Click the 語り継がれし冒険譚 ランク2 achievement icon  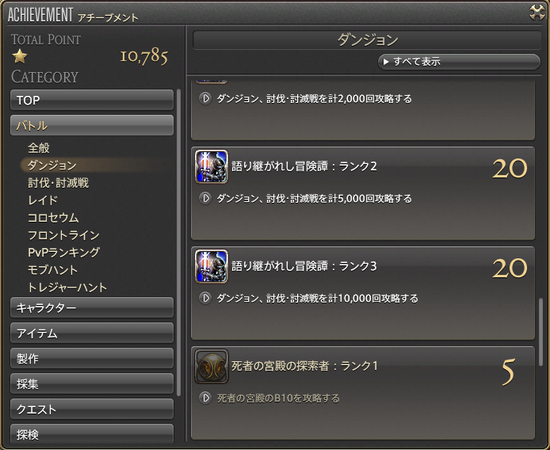pyautogui.click(x=212, y=167)
